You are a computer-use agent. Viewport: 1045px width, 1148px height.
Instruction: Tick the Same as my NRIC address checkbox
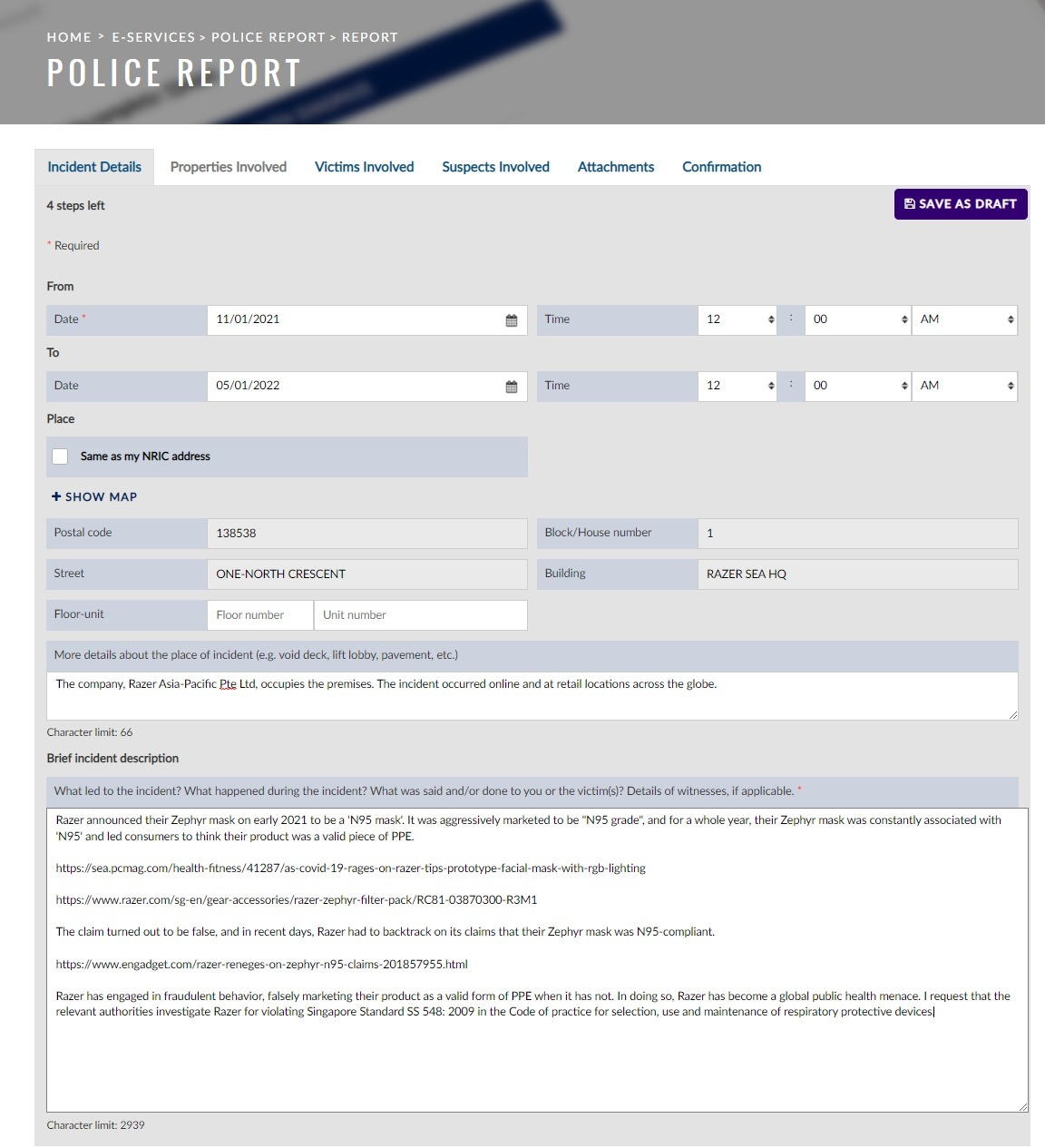pos(60,456)
